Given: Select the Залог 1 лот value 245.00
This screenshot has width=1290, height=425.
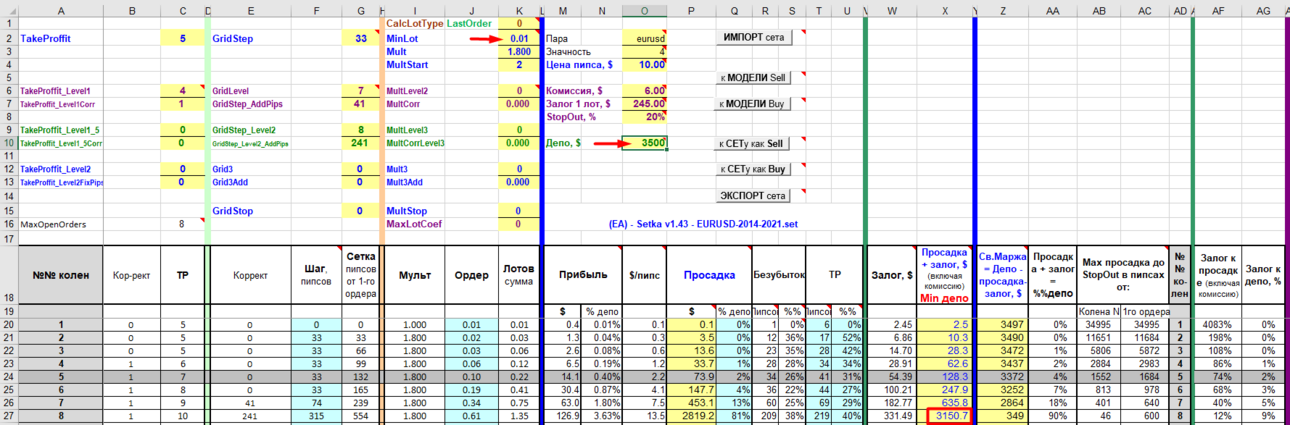Looking at the screenshot, I should click(x=644, y=103).
